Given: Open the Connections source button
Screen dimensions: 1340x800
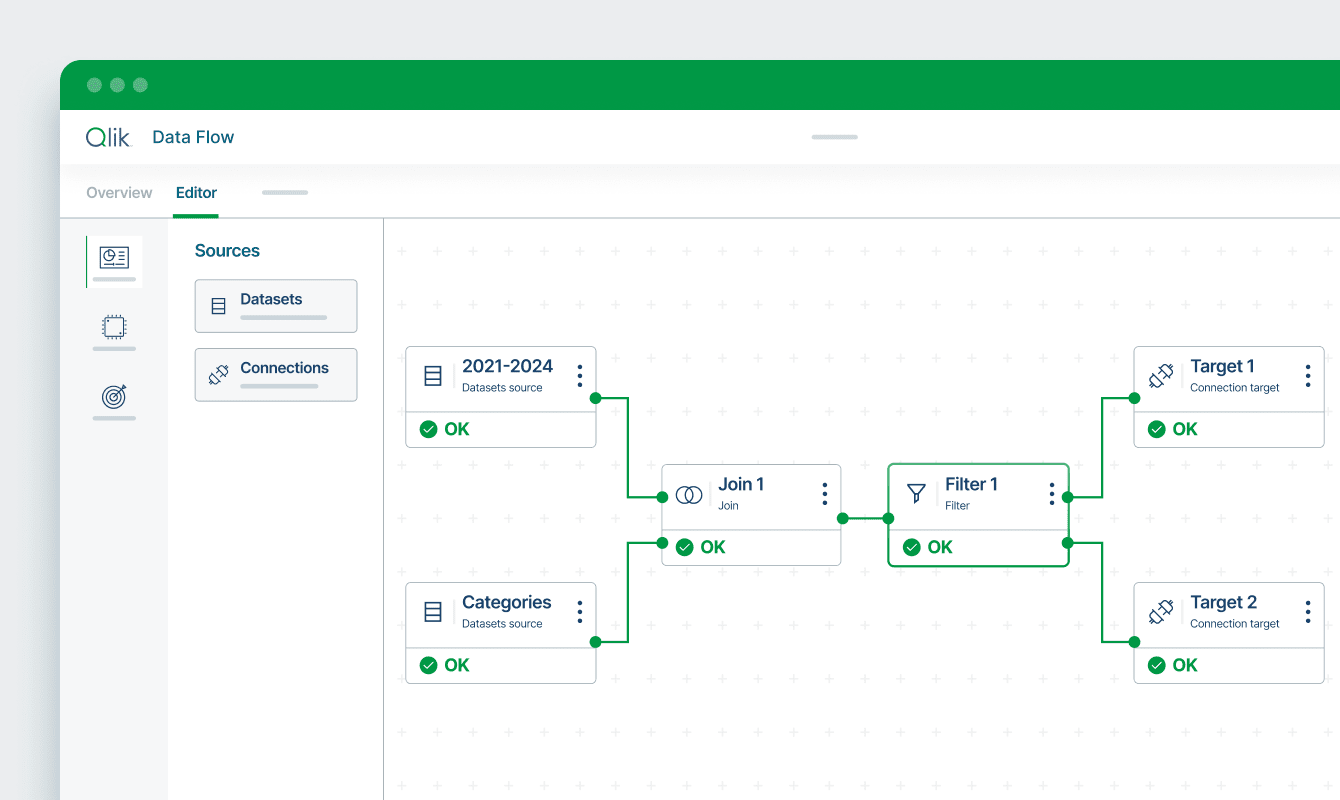Looking at the screenshot, I should tap(275, 374).
